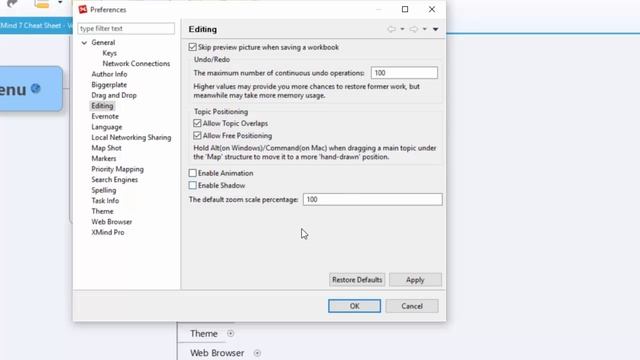This screenshot has height=360, width=640.
Task: Select Map Shot in the tree
Action: tap(106, 148)
